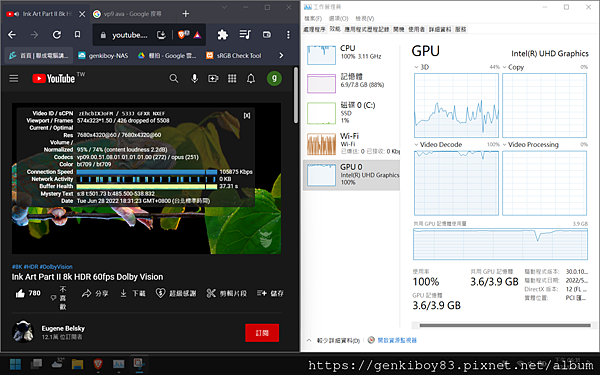Open the Windows Start menu
This screenshot has height=375, width=600.
[16, 364]
